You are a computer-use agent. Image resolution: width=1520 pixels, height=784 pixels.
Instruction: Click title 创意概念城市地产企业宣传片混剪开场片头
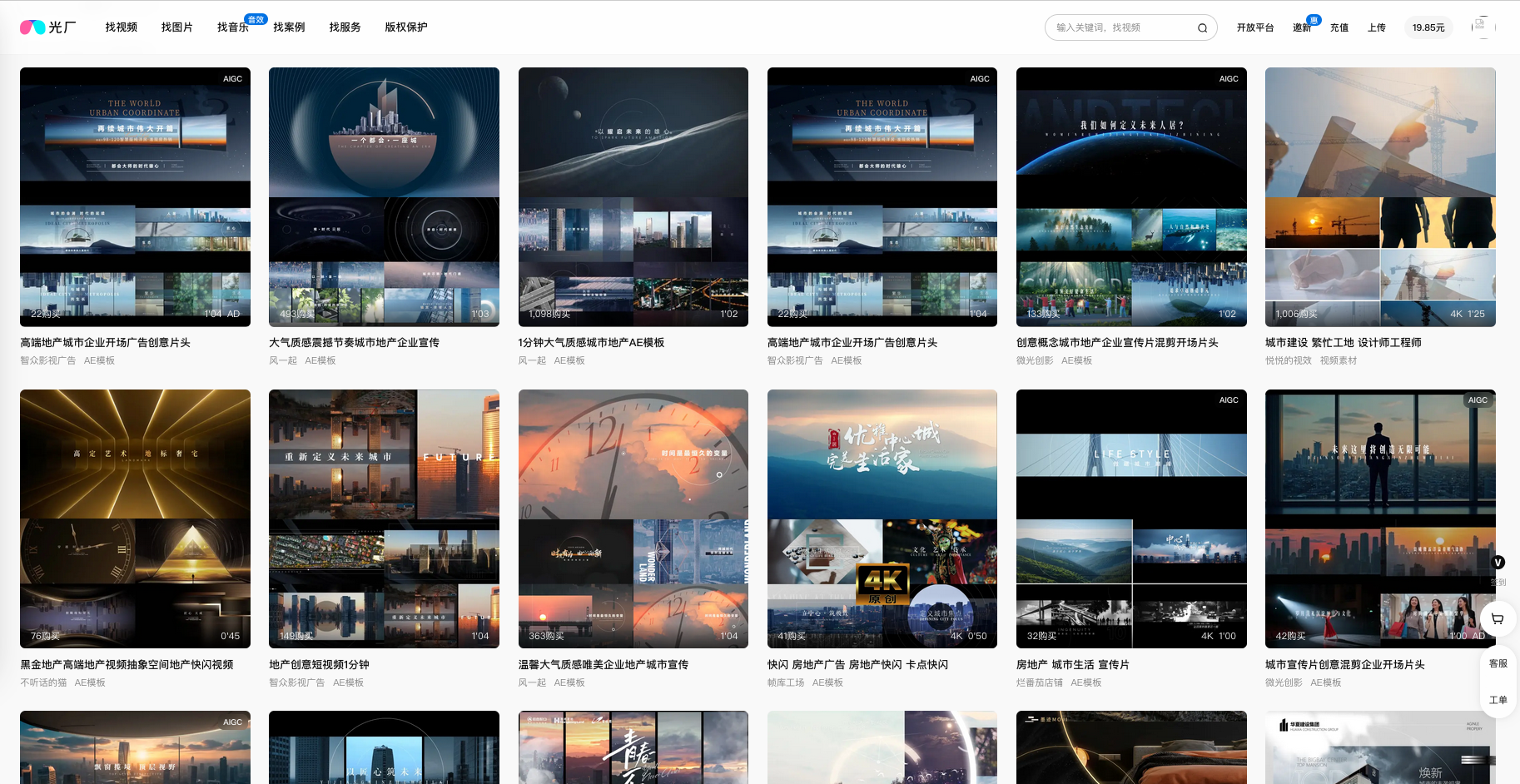point(1117,343)
